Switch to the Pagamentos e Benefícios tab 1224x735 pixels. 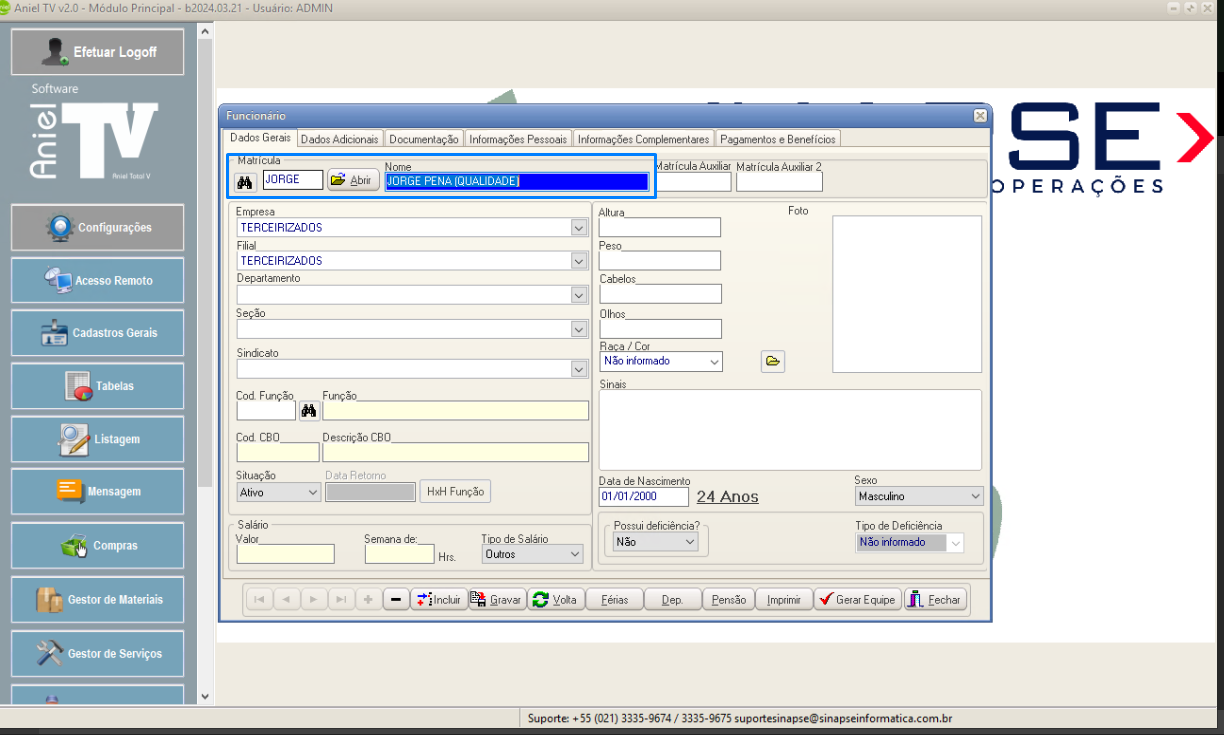pos(777,139)
